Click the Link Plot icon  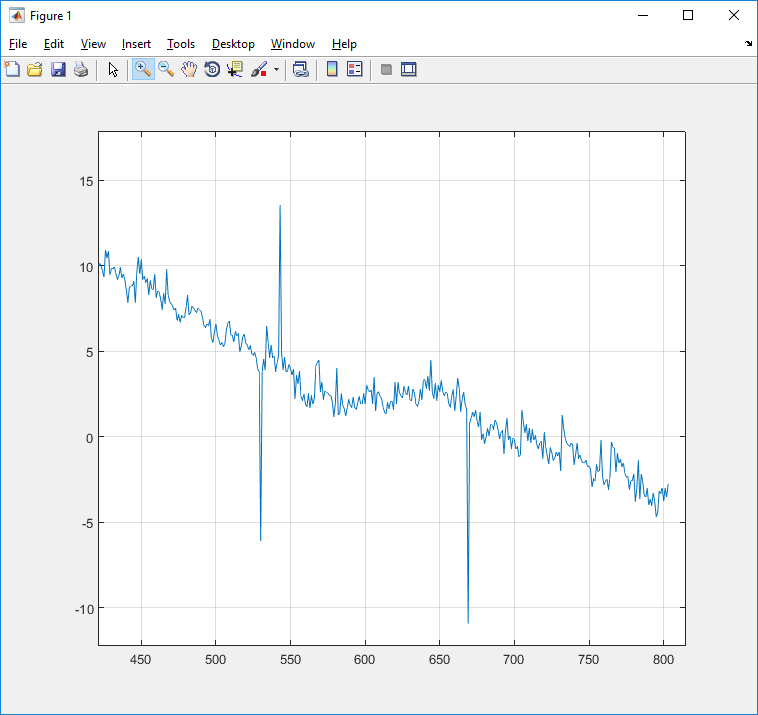(300, 69)
